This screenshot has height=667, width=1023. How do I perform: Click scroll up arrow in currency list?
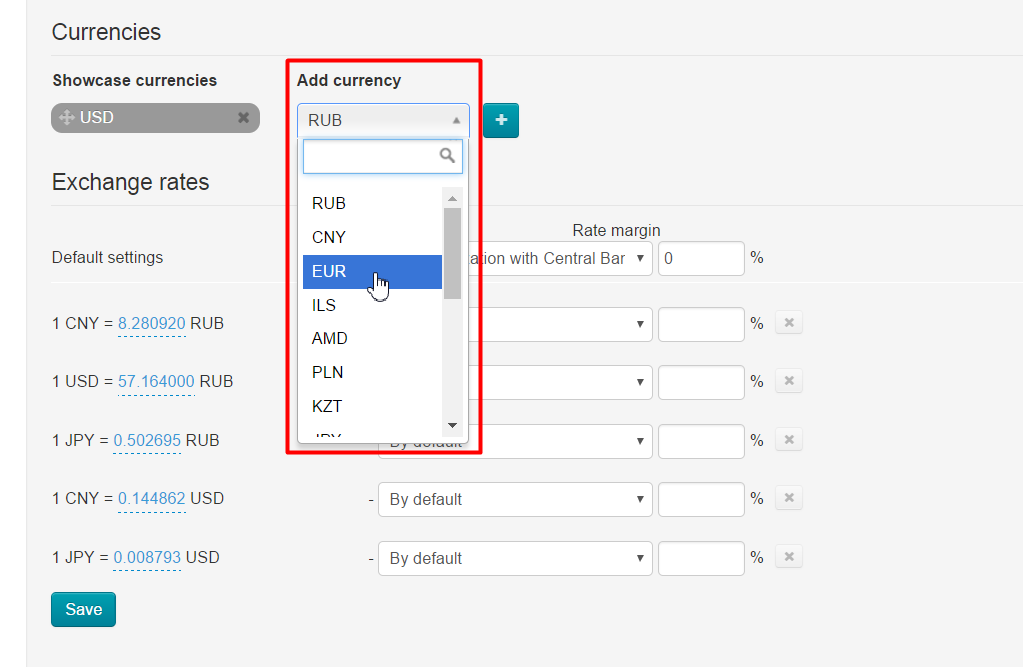(452, 198)
